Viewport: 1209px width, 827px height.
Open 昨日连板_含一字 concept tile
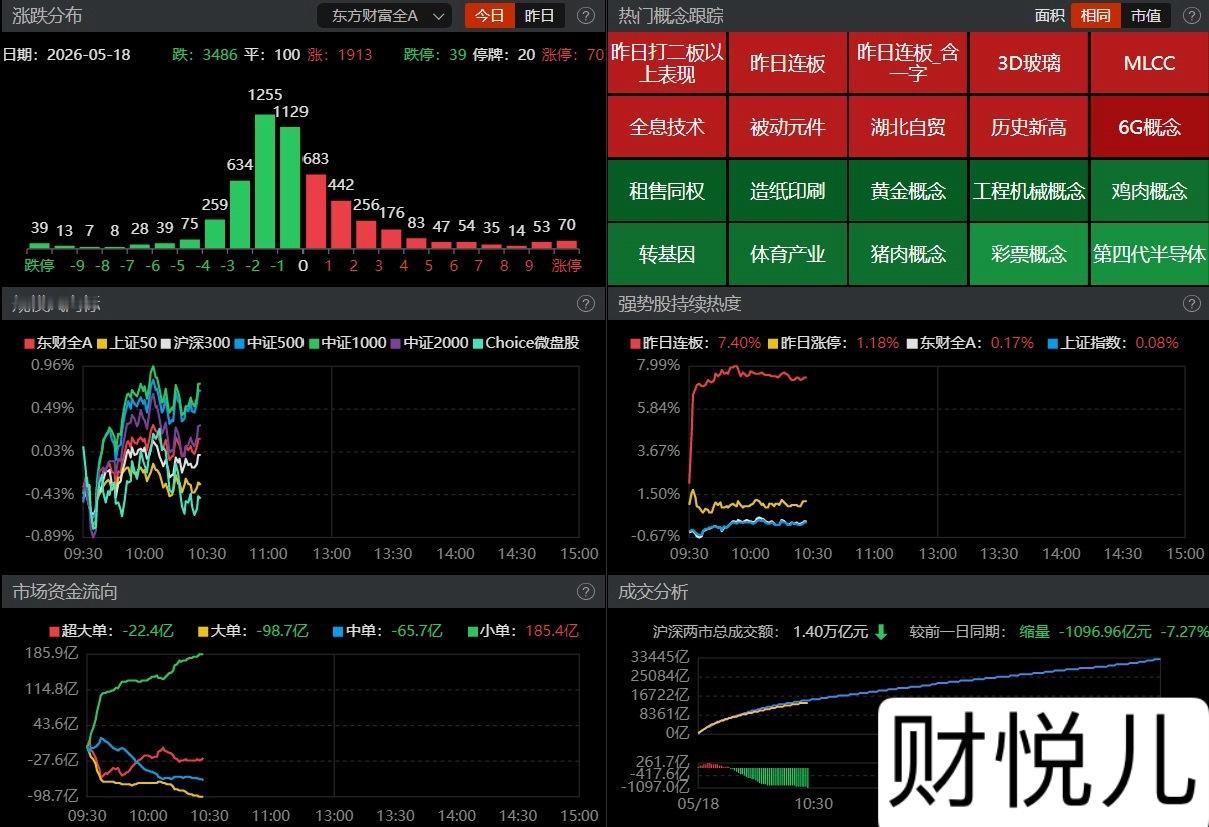[908, 63]
